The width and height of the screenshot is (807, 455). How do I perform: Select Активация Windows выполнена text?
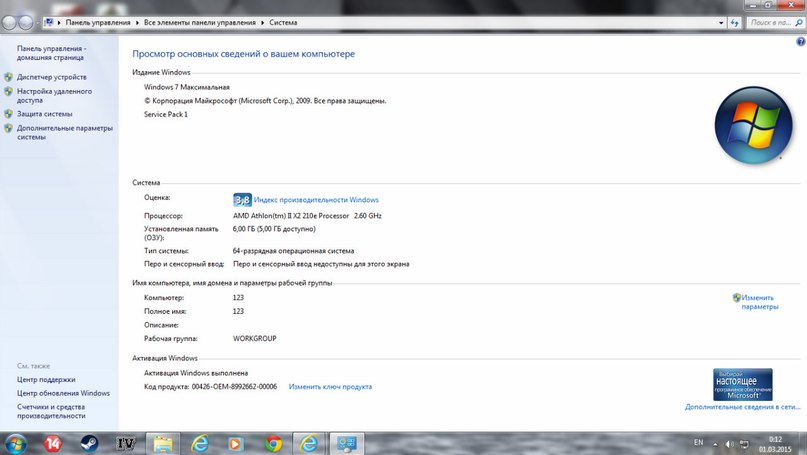click(x=196, y=373)
